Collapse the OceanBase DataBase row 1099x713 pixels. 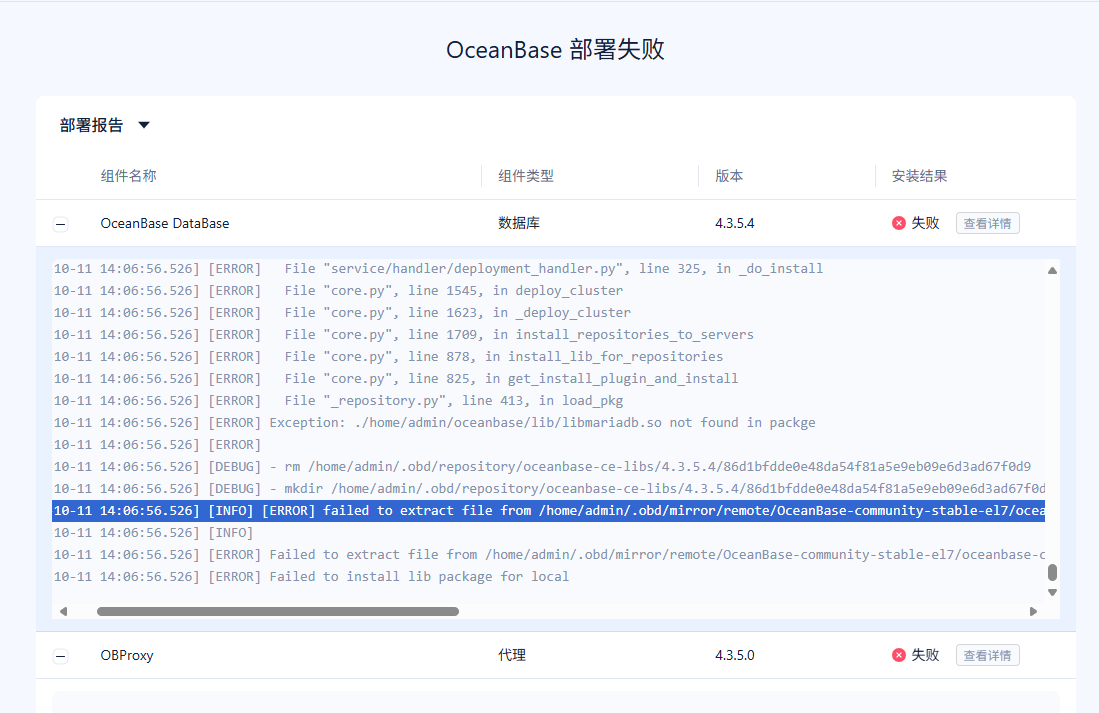(x=61, y=224)
